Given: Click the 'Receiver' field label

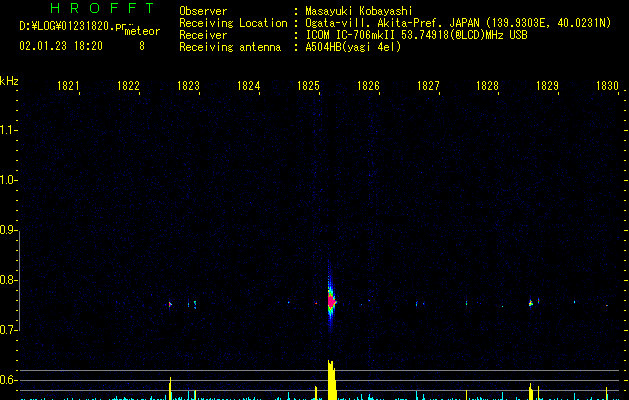Looking at the screenshot, I should (x=203, y=35).
